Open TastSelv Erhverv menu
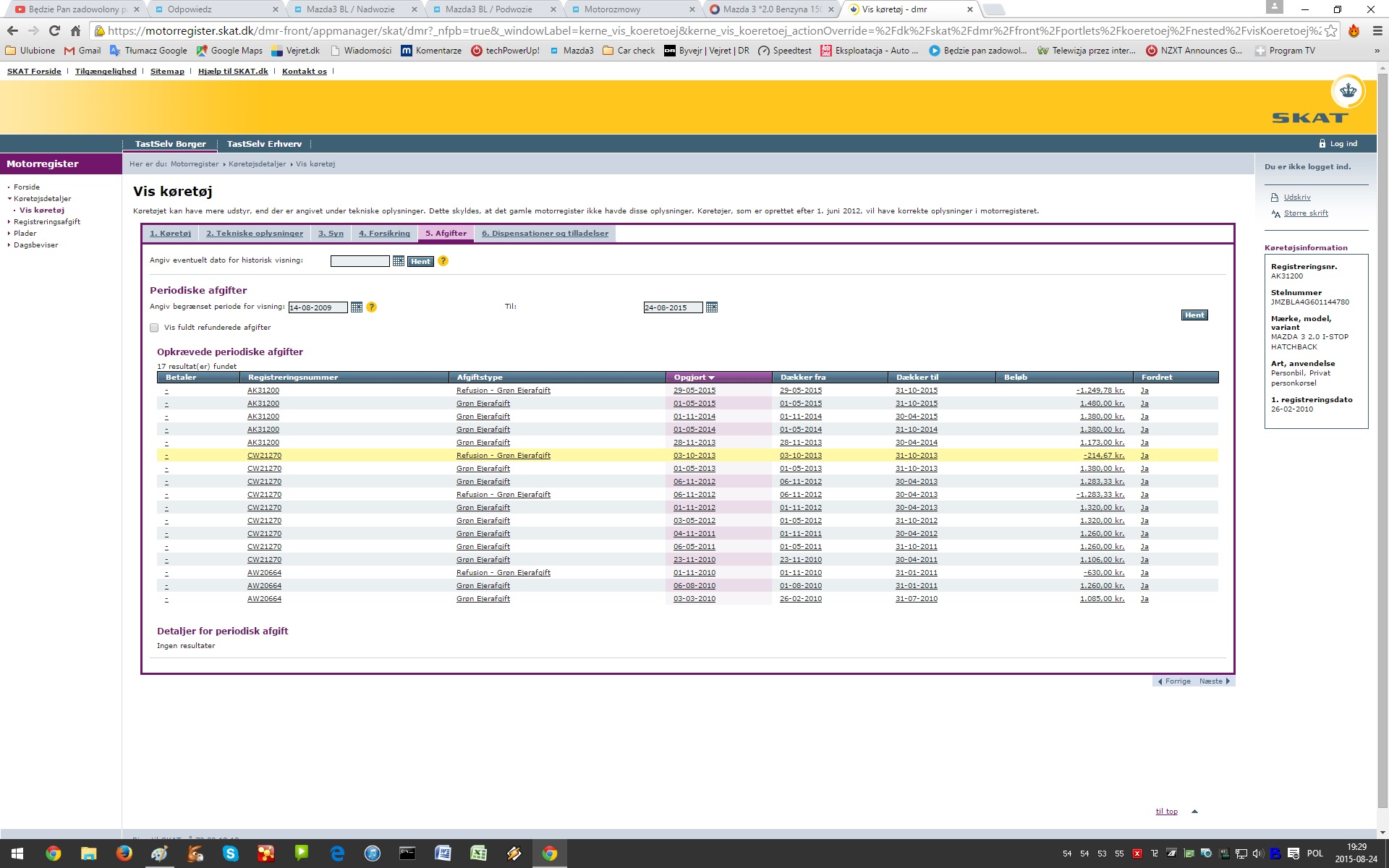This screenshot has height=868, width=1389. (264, 144)
